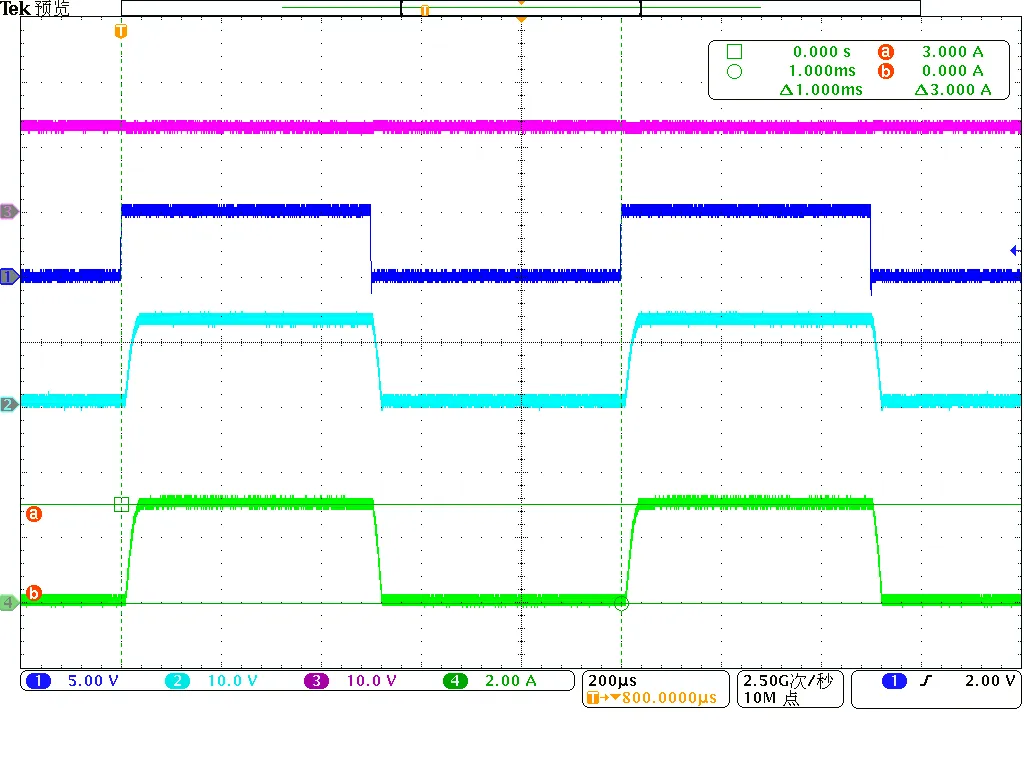Click the green channel 4 ground marker

click(8, 602)
